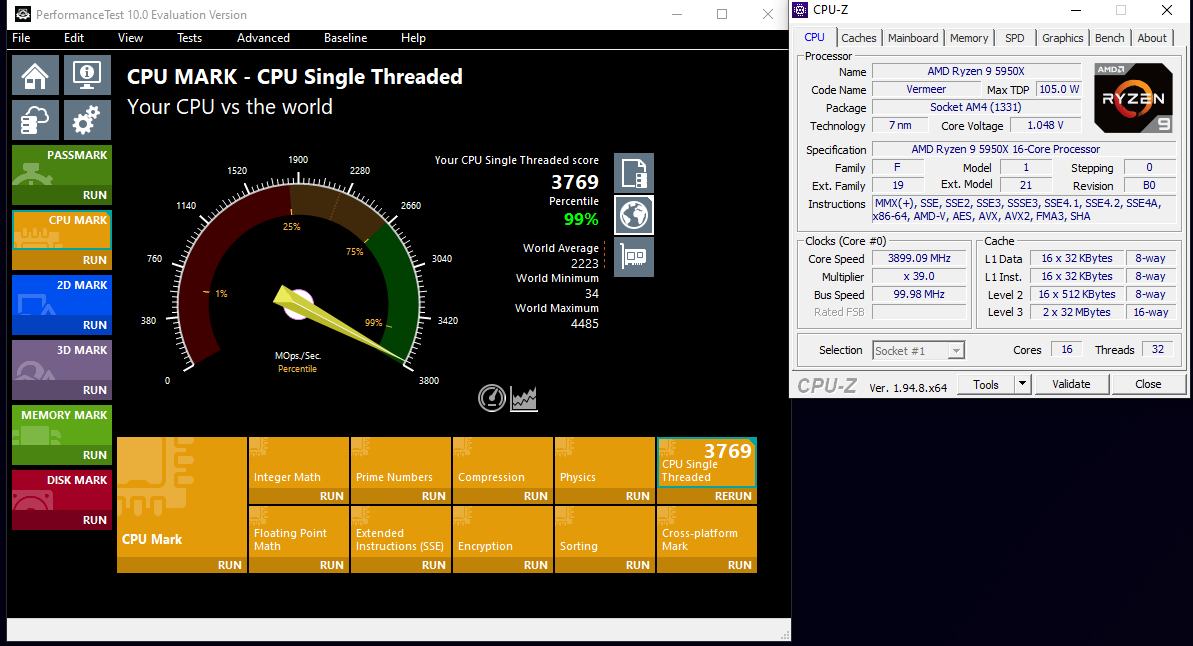Open the Help menu
Image resolution: width=1193 pixels, height=646 pixels.
pos(413,38)
